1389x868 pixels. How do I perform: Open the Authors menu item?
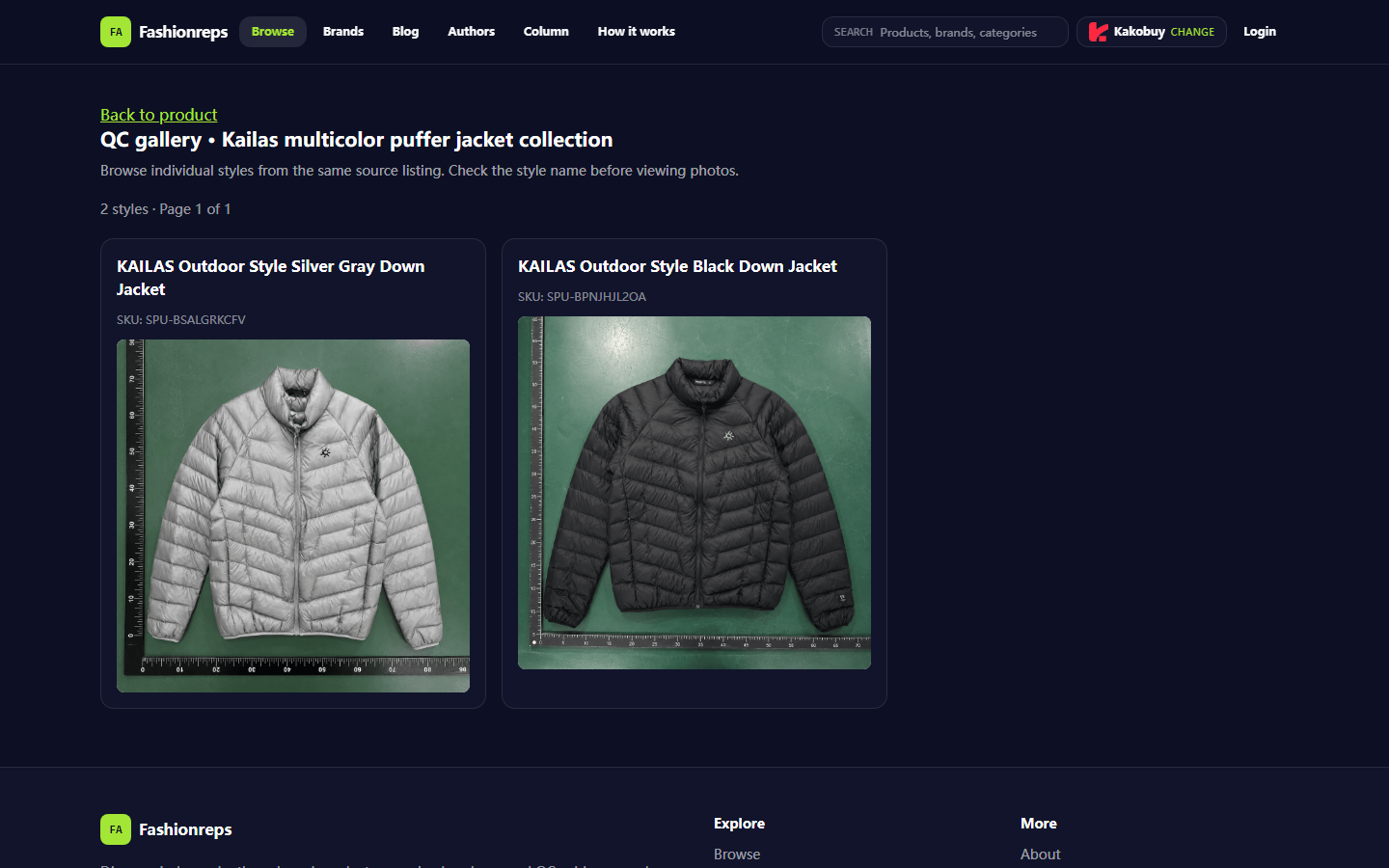(471, 32)
